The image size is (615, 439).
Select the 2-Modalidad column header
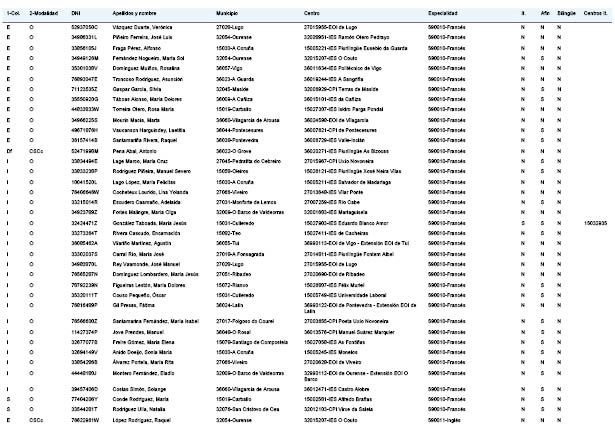coord(44,13)
